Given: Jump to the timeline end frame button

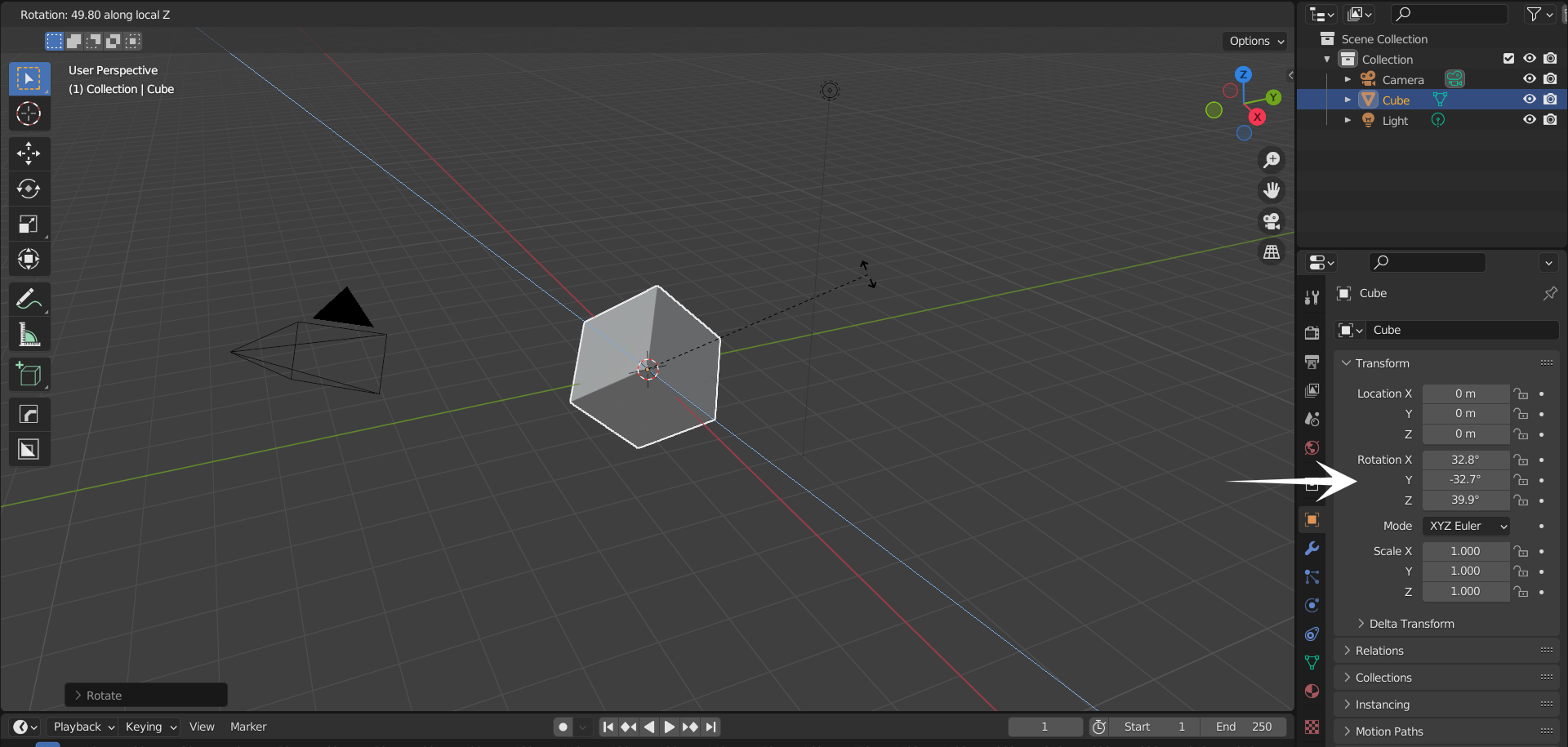Looking at the screenshot, I should tap(711, 727).
